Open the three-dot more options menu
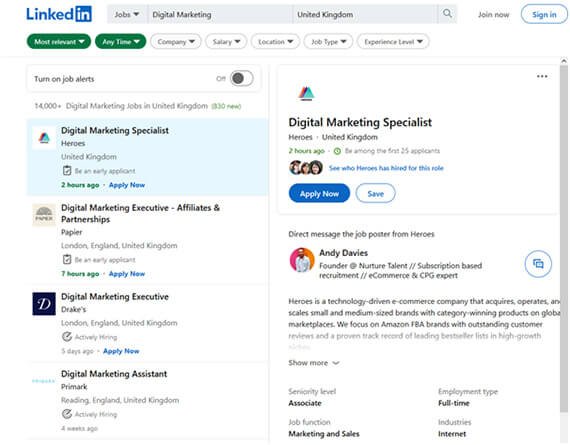This screenshot has width=570, height=445. tap(542, 76)
